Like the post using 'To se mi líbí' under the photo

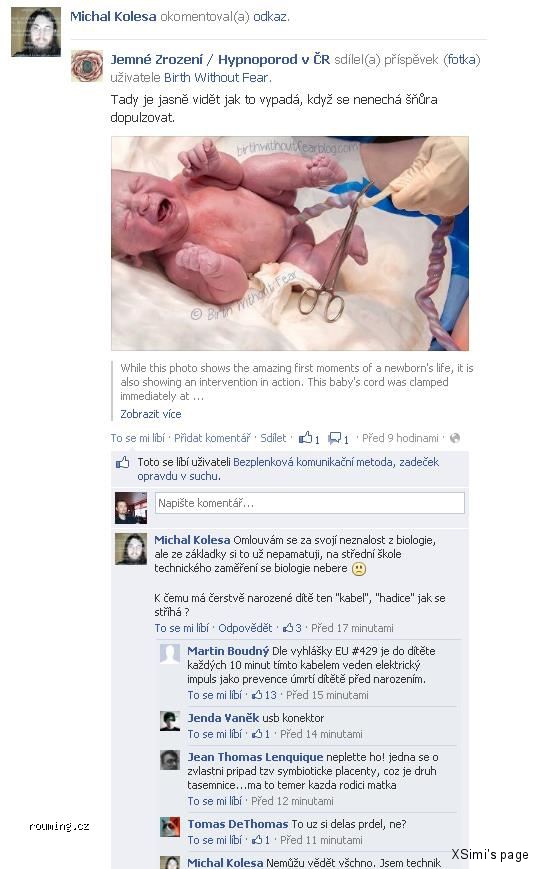[x=137, y=438]
